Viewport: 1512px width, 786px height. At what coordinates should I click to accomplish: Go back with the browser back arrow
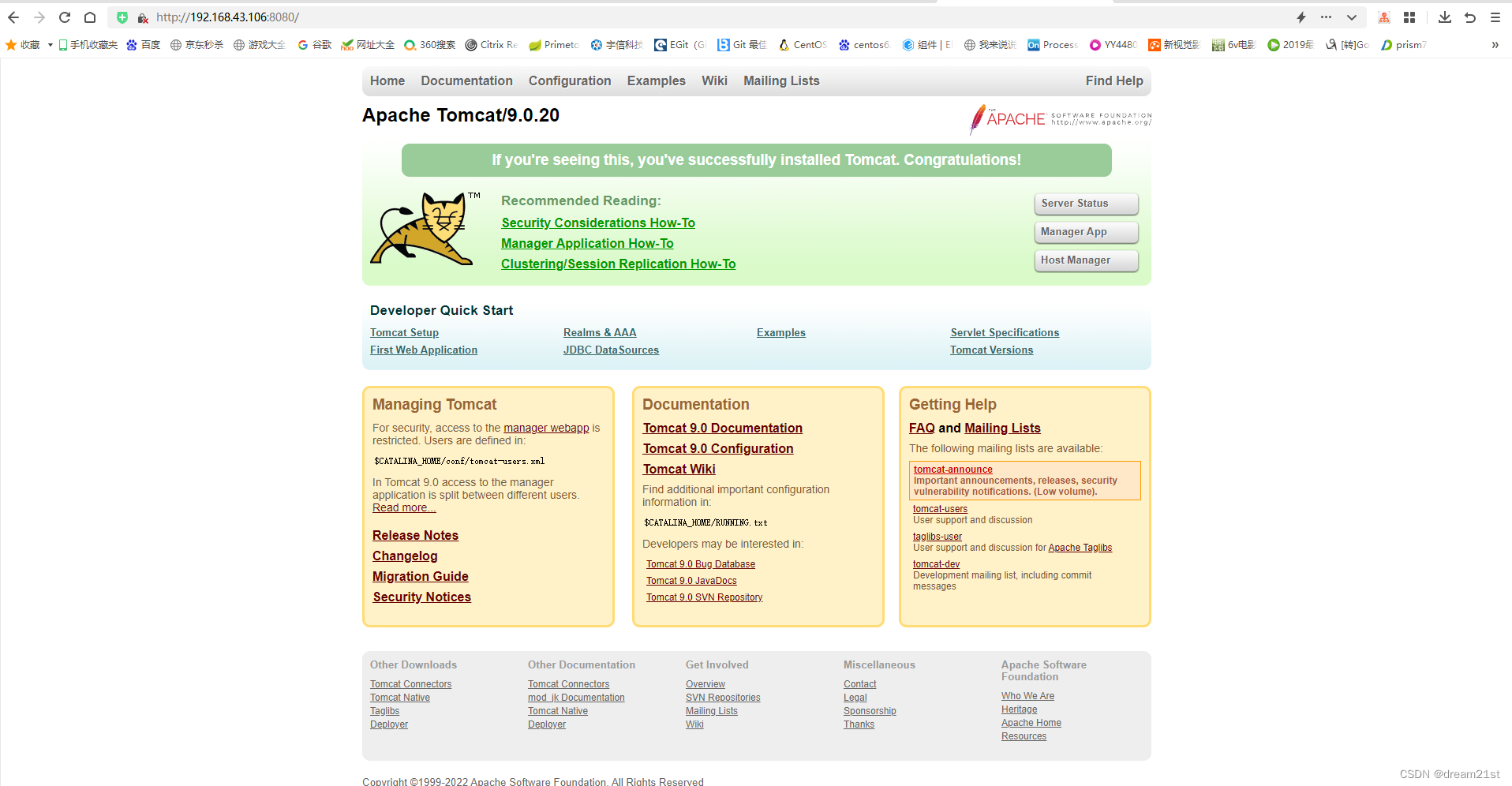pos(13,17)
